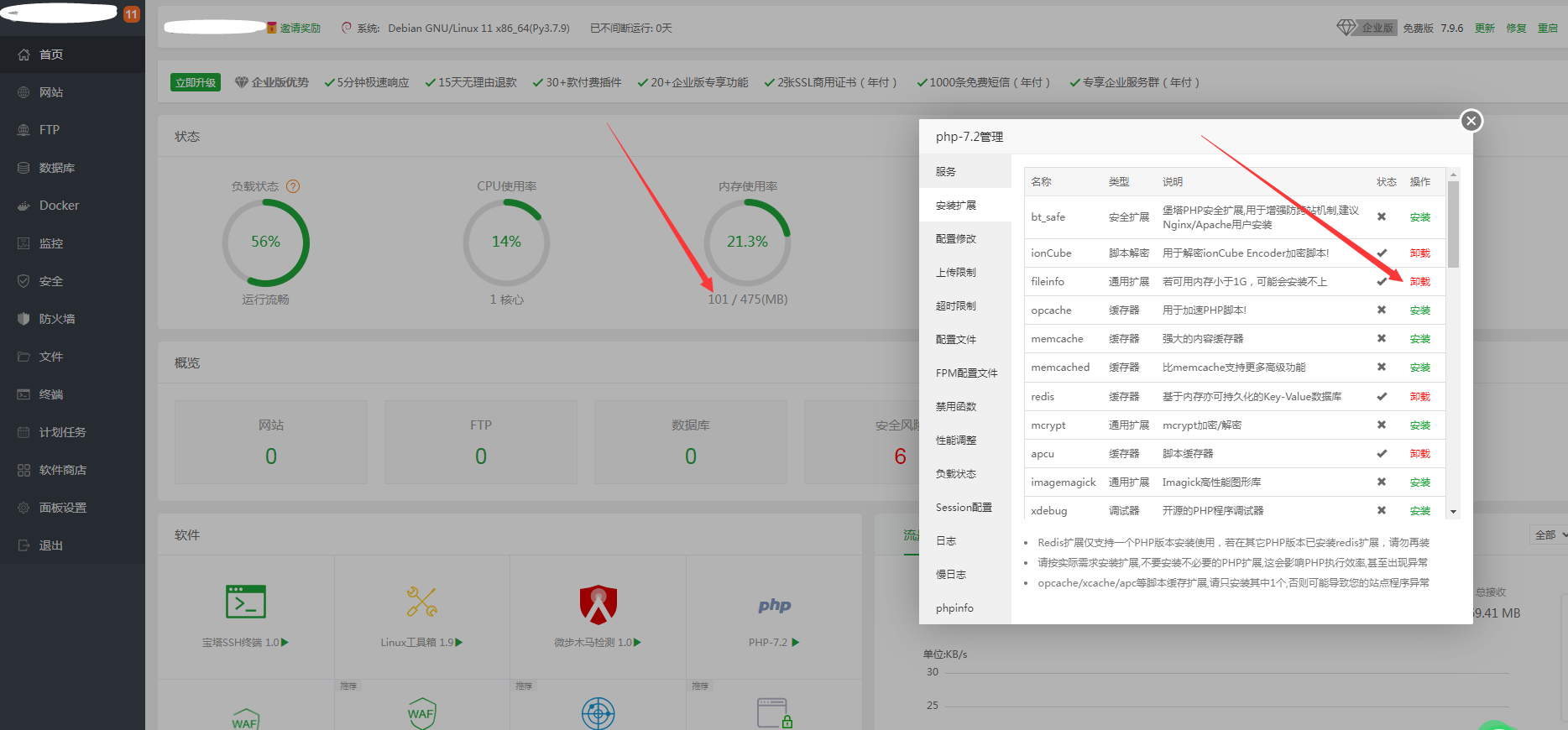The image size is (1568, 730).
Task: Click the 立即升级 upgrade button
Action: (196, 82)
